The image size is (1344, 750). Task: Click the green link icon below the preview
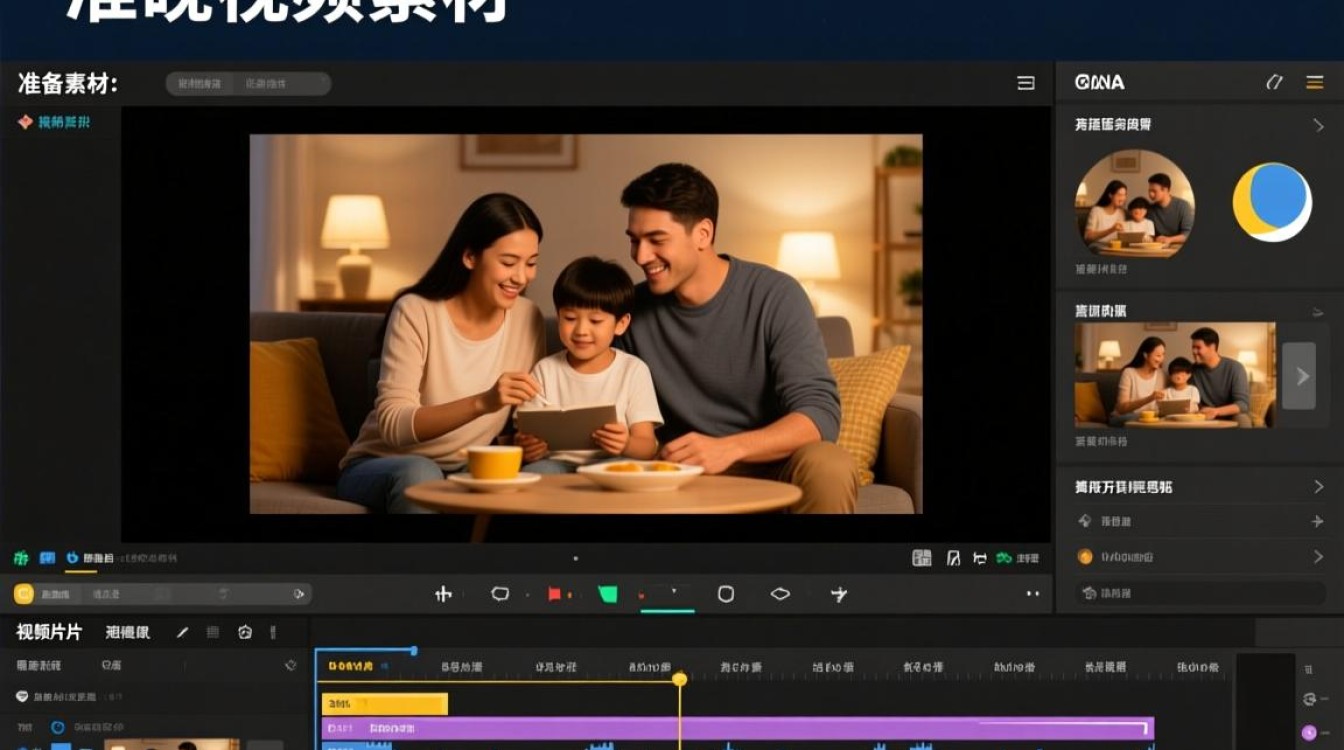tap(1003, 558)
